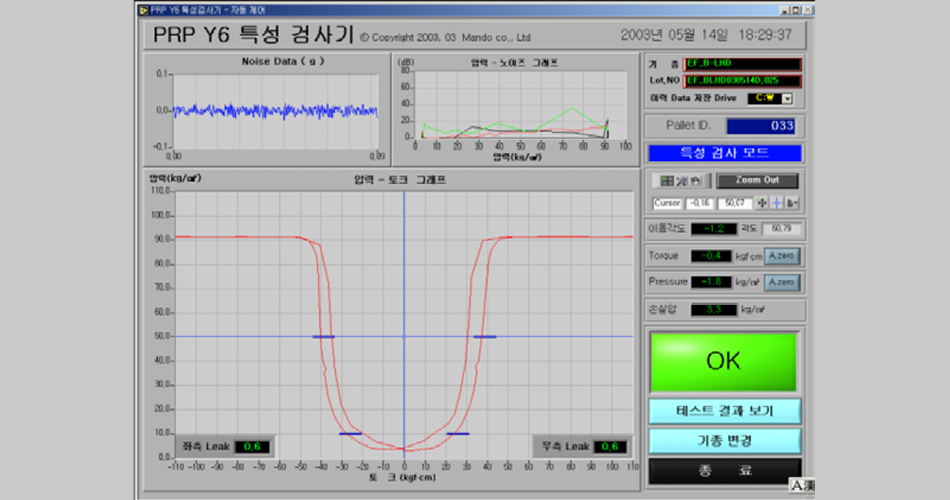Click the 각도 value 60.79

click(781, 229)
